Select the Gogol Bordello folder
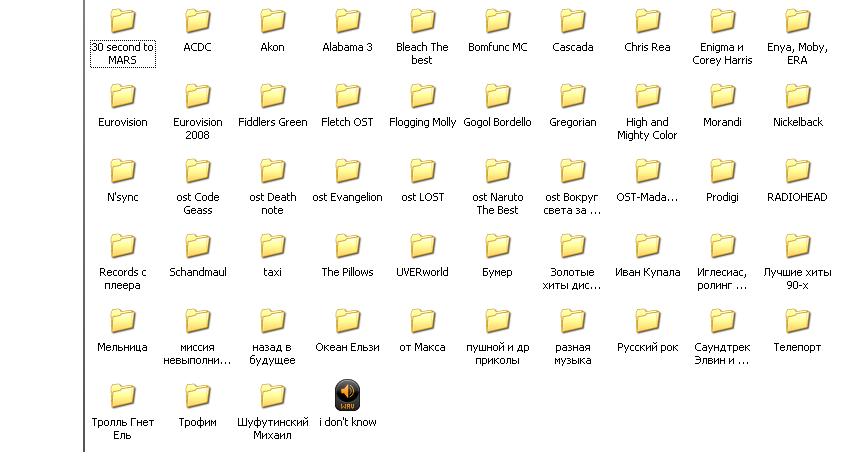This screenshot has width=842, height=459. [498, 96]
